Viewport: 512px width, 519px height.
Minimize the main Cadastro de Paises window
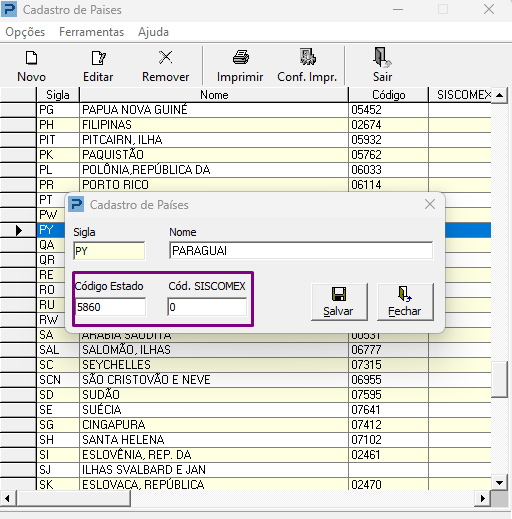coord(398,9)
